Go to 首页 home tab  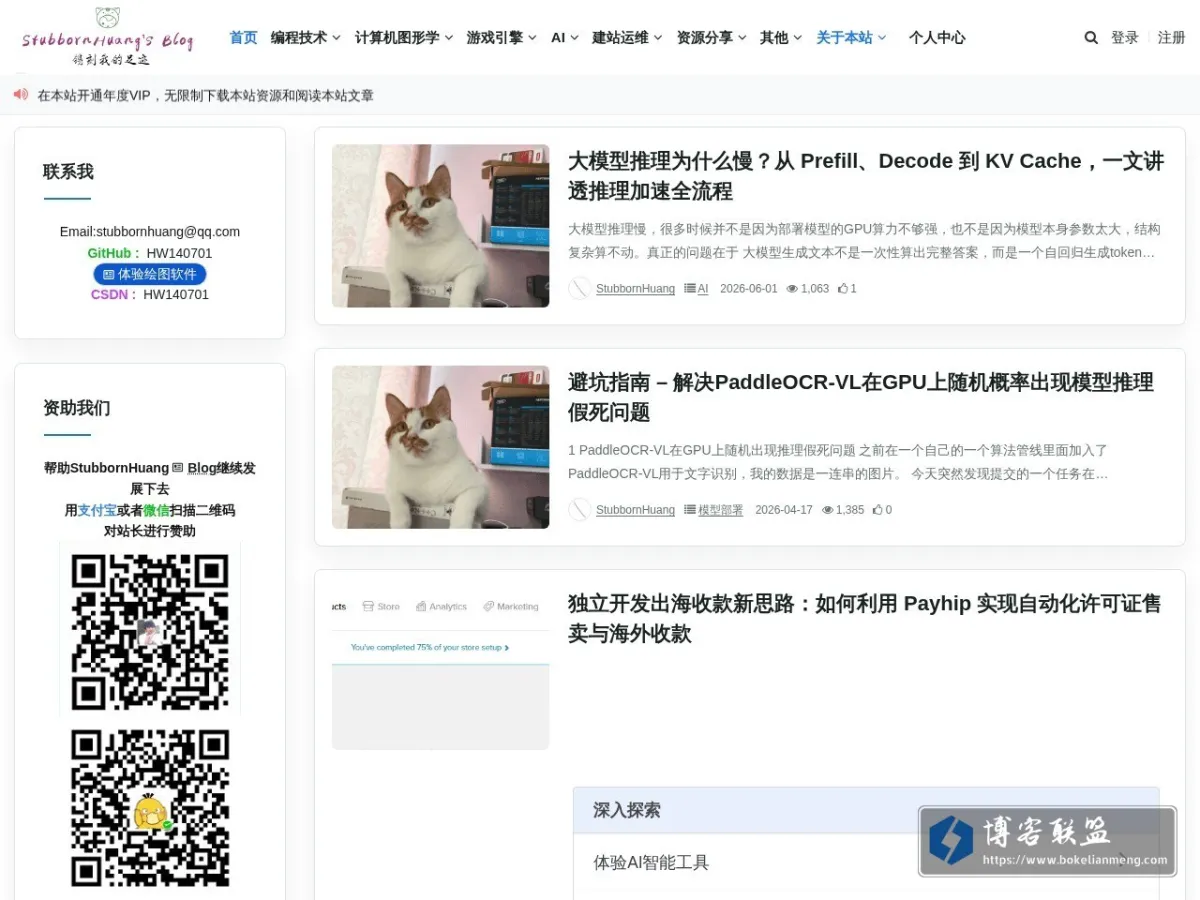tap(243, 38)
